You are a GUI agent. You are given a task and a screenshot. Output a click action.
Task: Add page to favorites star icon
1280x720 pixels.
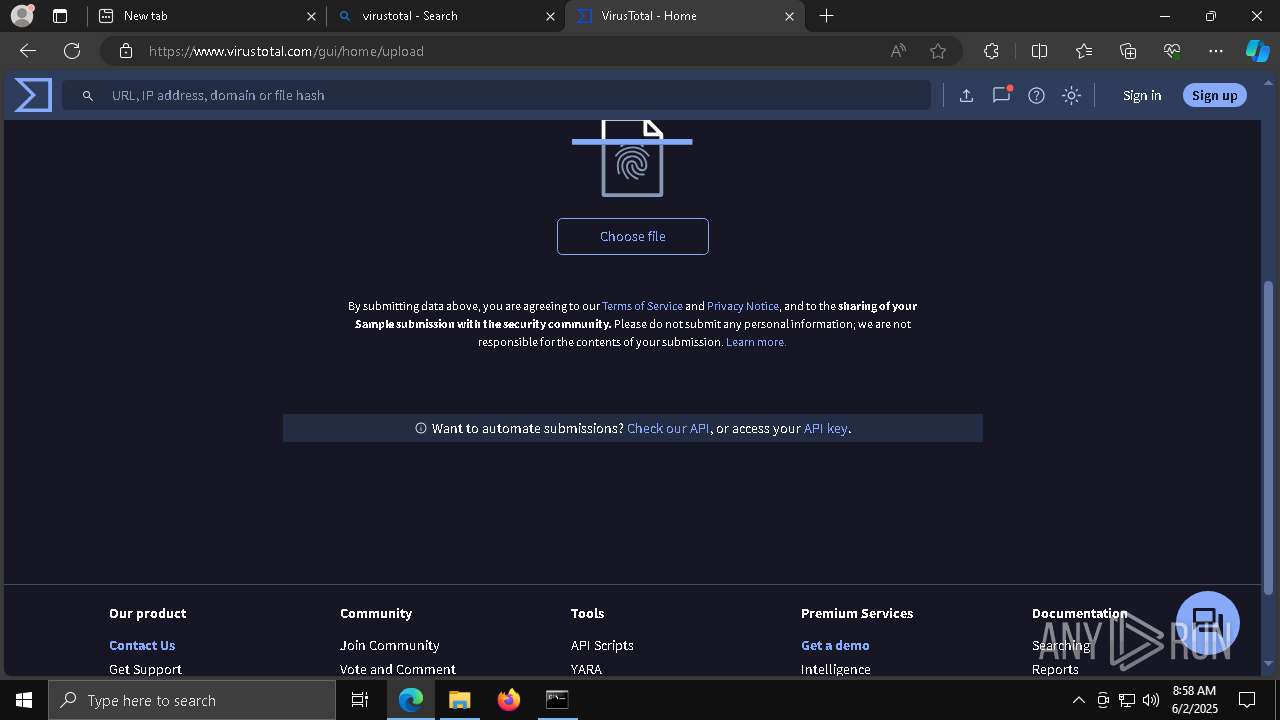938,51
